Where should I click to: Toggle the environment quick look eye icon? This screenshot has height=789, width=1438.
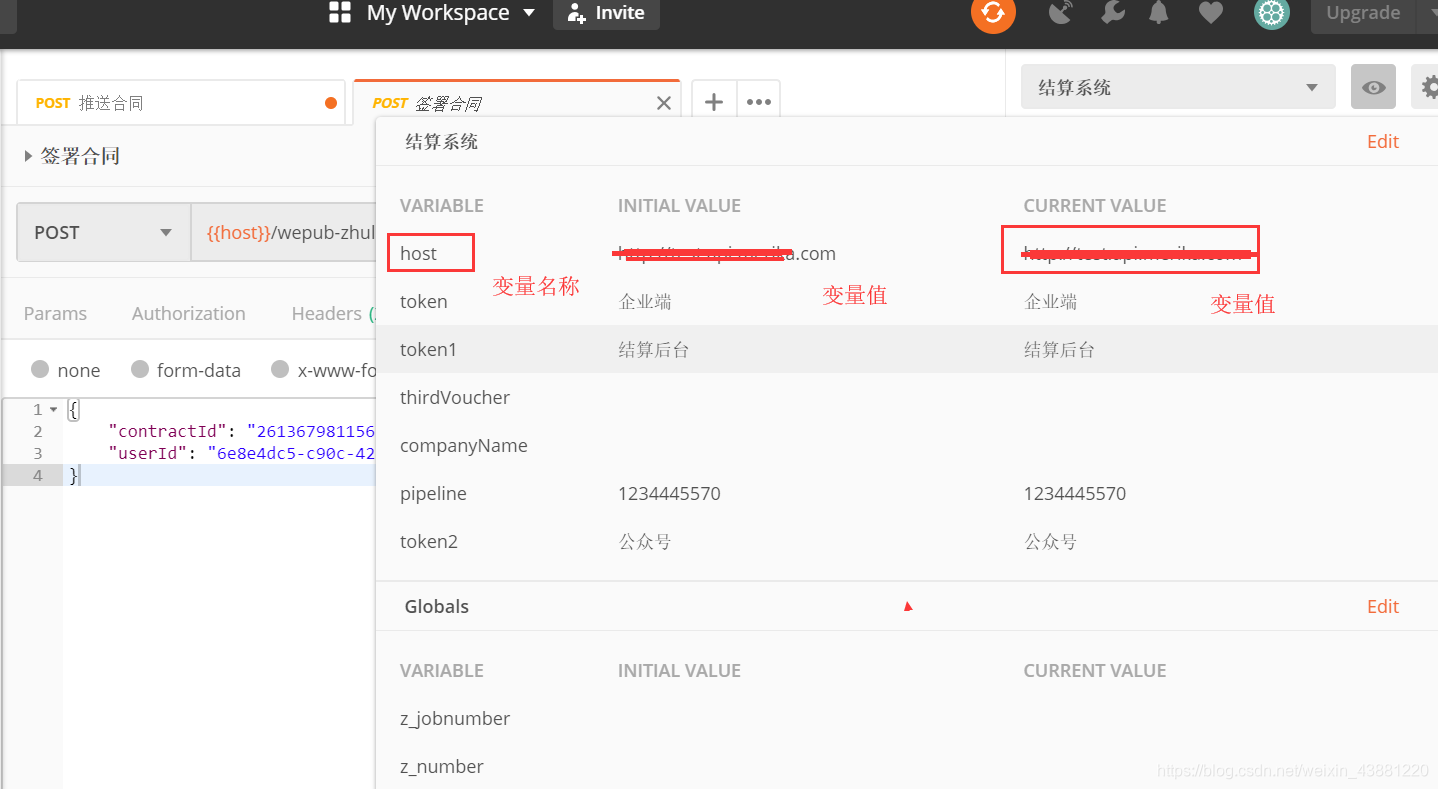click(x=1373, y=87)
